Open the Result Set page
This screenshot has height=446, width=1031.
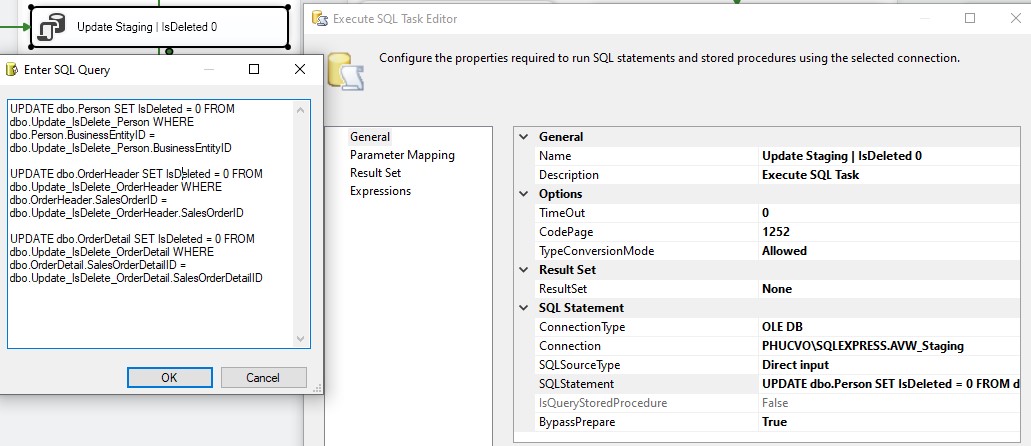375,172
